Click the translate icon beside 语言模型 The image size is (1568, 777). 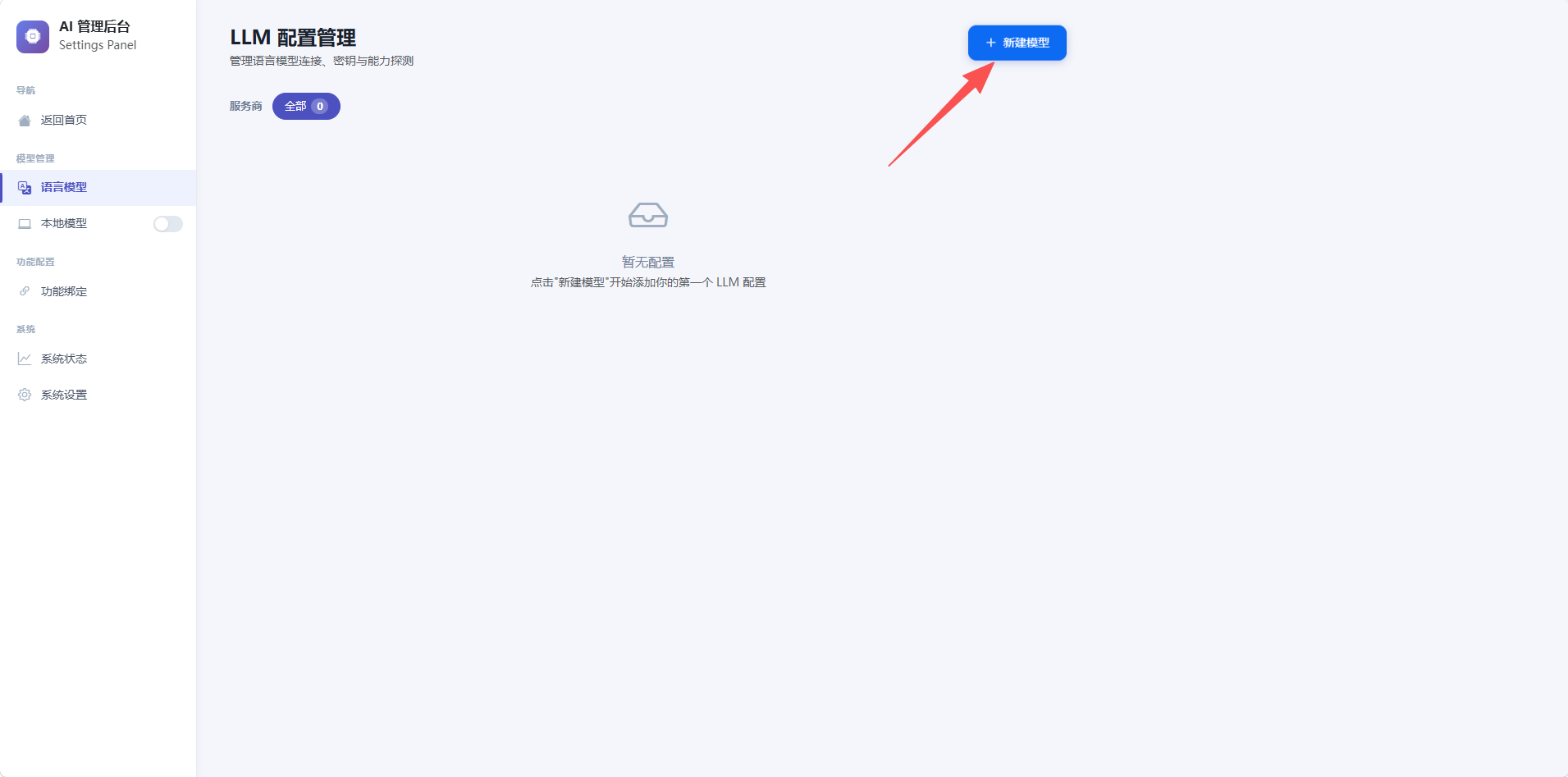click(x=25, y=188)
